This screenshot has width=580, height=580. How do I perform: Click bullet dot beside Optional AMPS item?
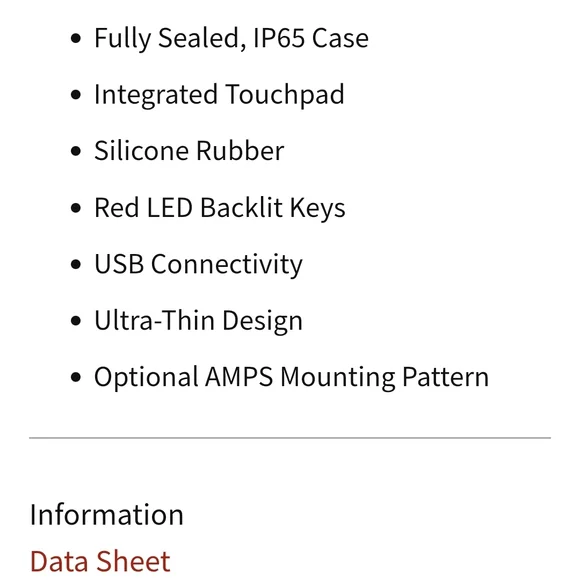[x=75, y=377]
